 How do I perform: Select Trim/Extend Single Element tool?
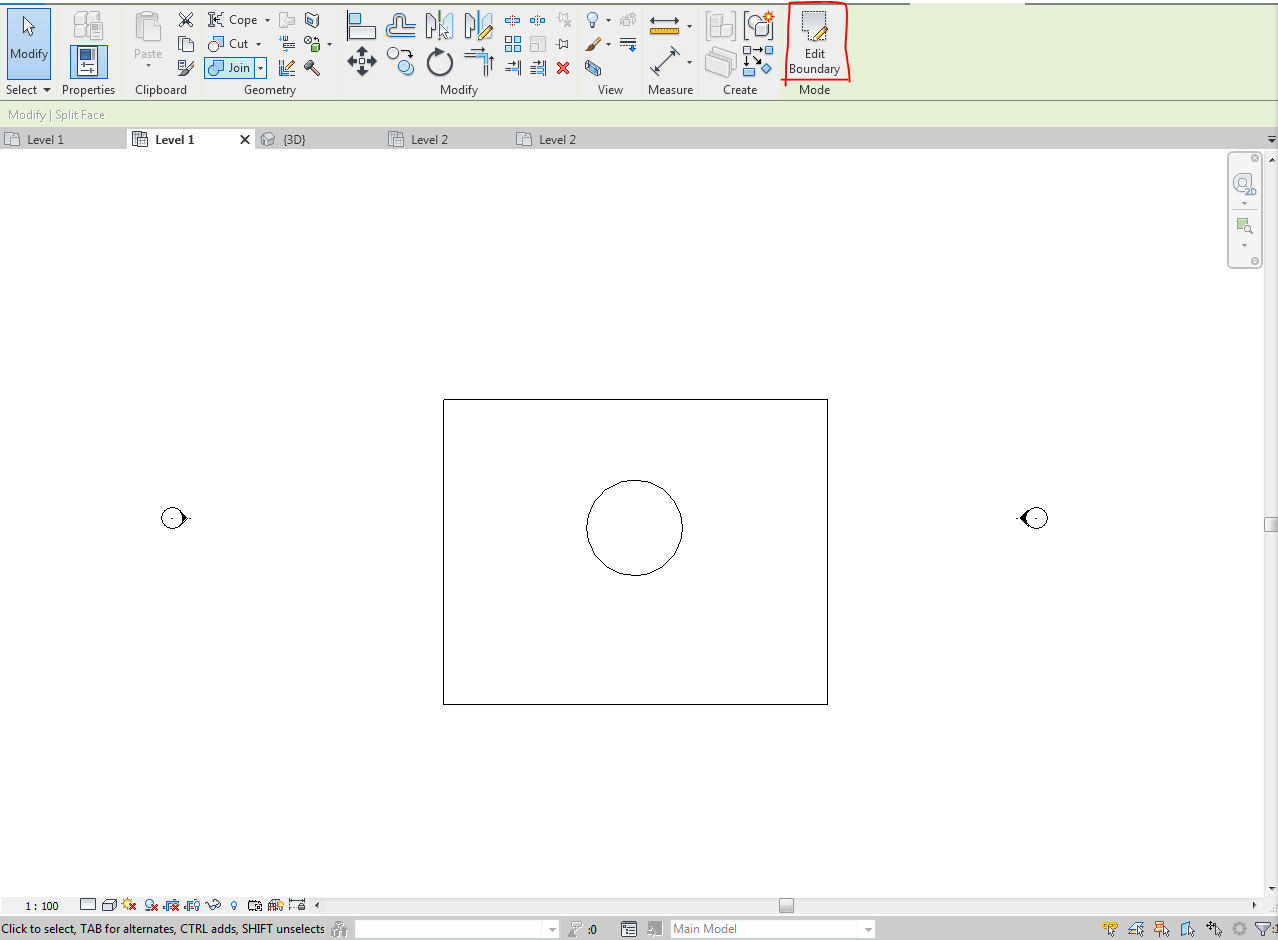tap(513, 68)
